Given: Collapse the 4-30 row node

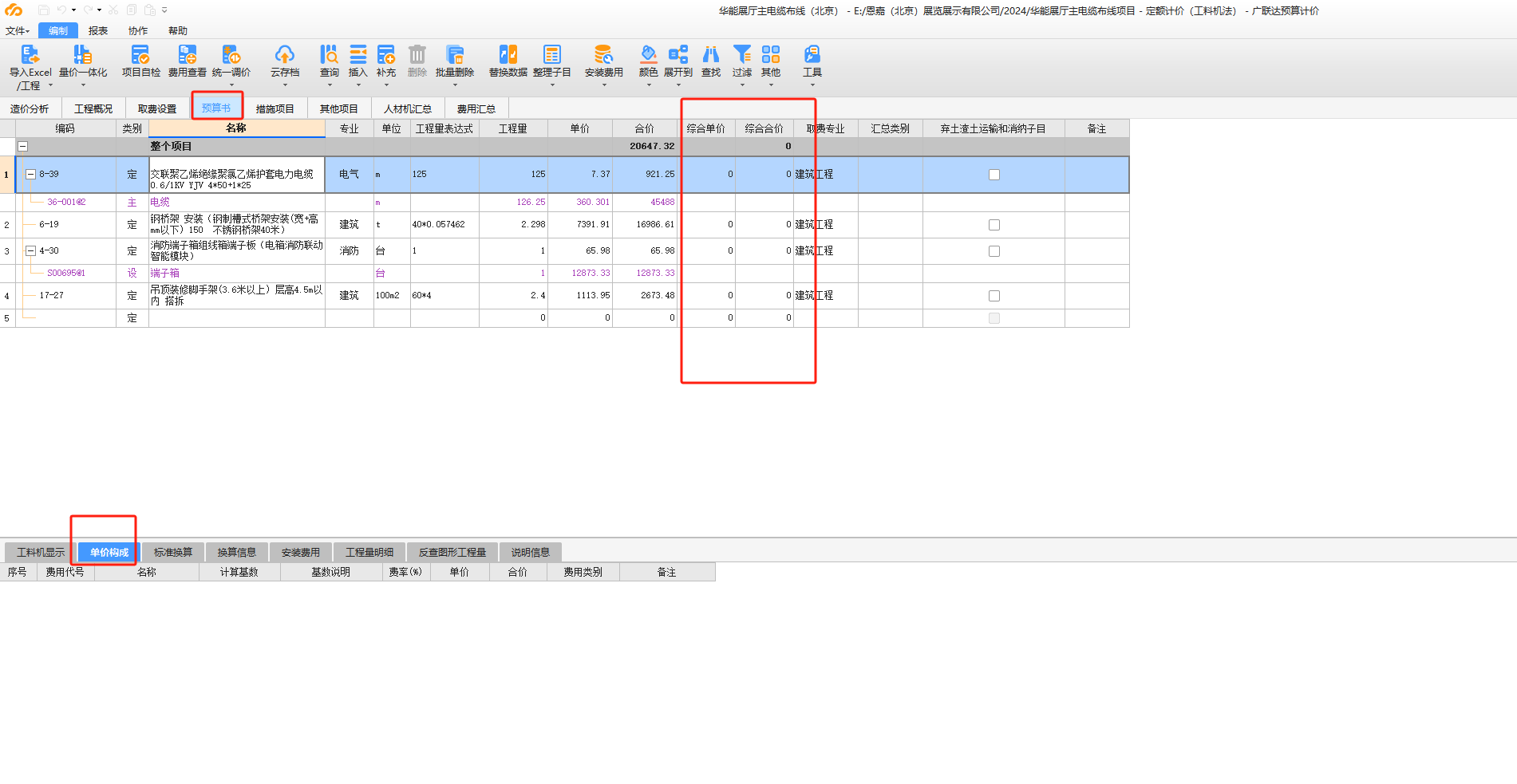Looking at the screenshot, I should 30,250.
